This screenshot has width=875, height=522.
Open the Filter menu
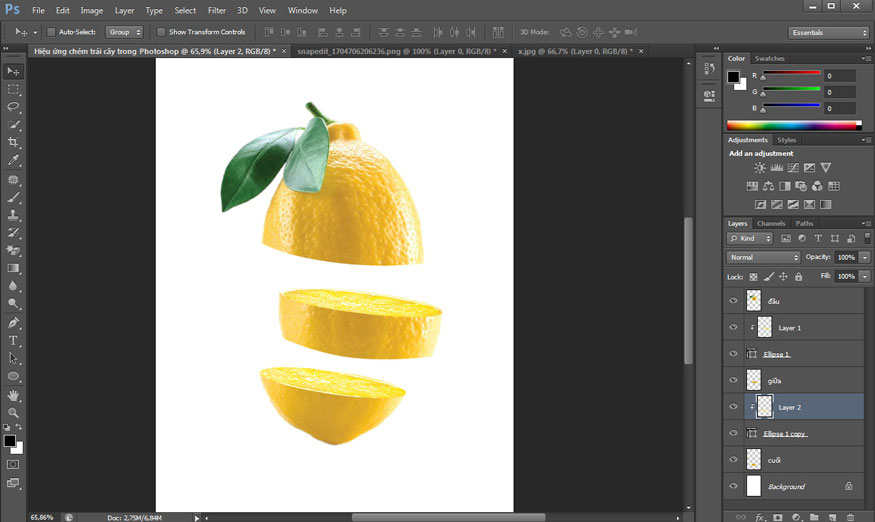click(217, 11)
